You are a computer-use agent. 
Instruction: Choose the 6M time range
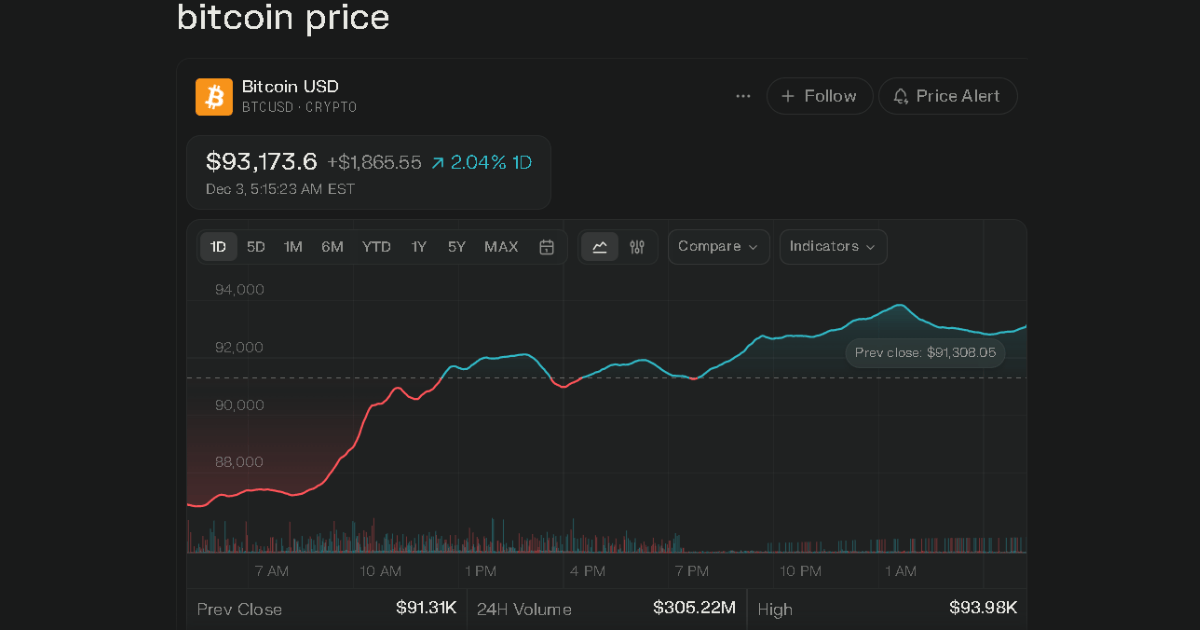(x=332, y=247)
